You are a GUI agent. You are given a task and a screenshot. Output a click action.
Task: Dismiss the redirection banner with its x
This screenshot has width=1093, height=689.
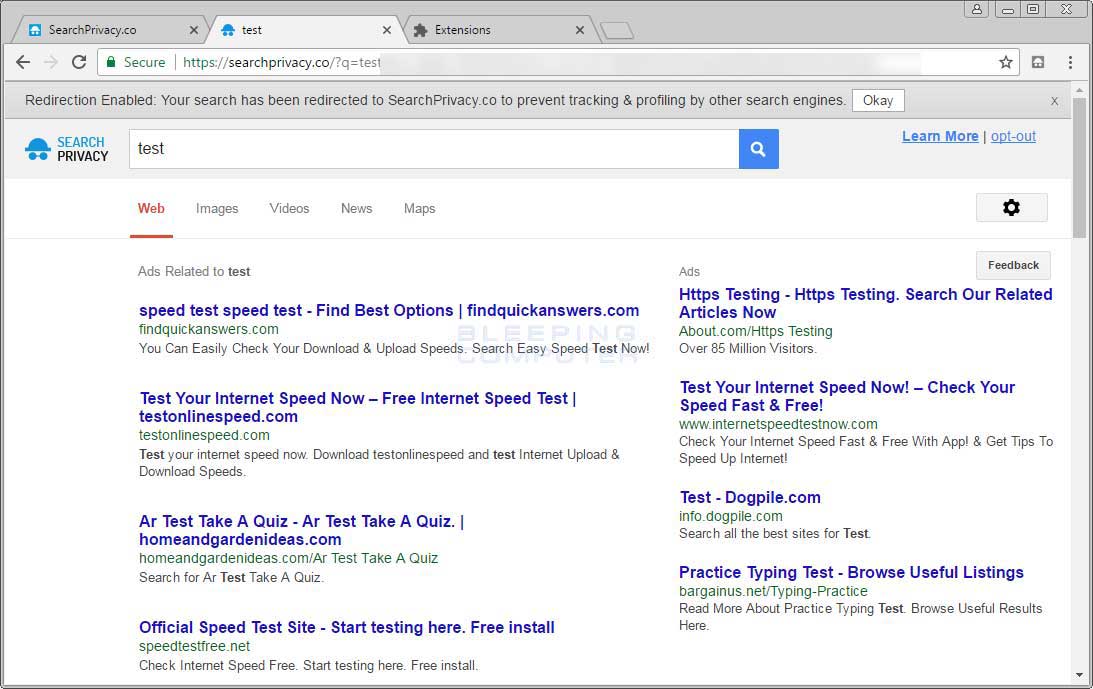point(1054,100)
